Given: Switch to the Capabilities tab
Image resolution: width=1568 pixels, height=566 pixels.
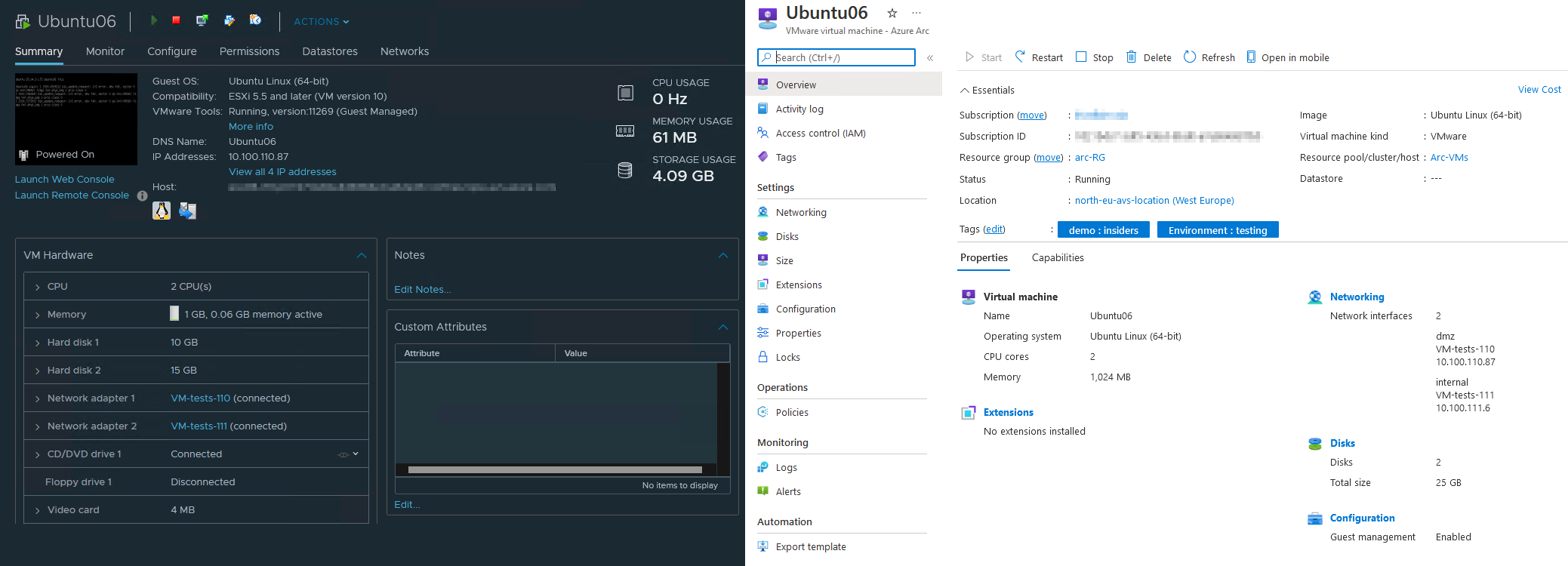Looking at the screenshot, I should (x=1058, y=258).
